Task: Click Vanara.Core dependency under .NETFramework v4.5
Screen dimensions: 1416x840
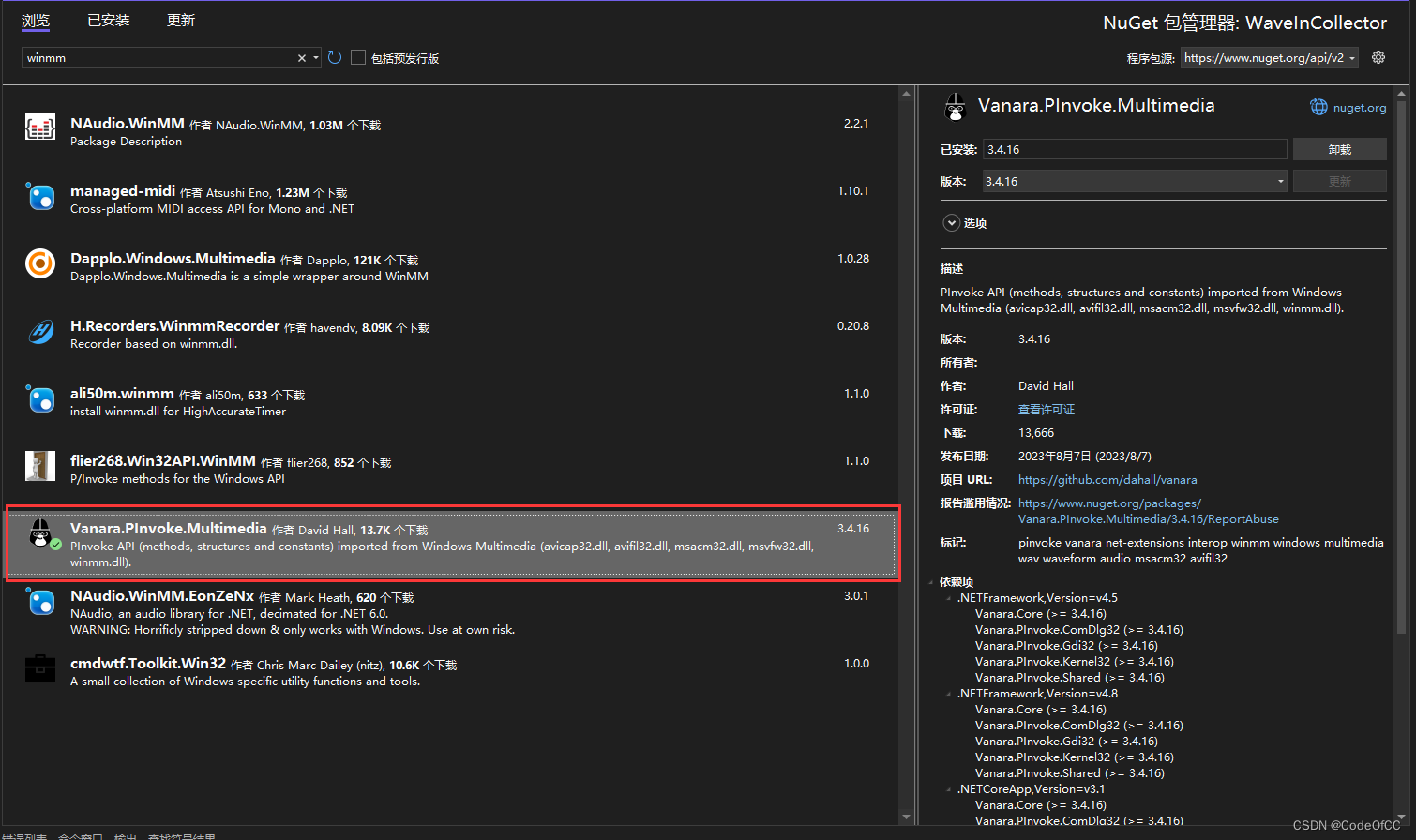Action: click(x=1040, y=614)
